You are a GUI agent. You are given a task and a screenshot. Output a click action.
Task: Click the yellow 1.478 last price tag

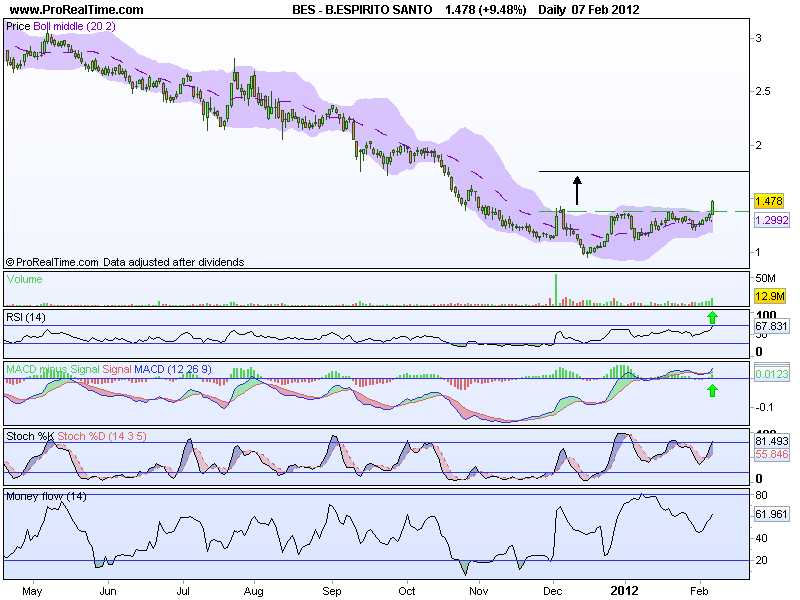click(769, 201)
